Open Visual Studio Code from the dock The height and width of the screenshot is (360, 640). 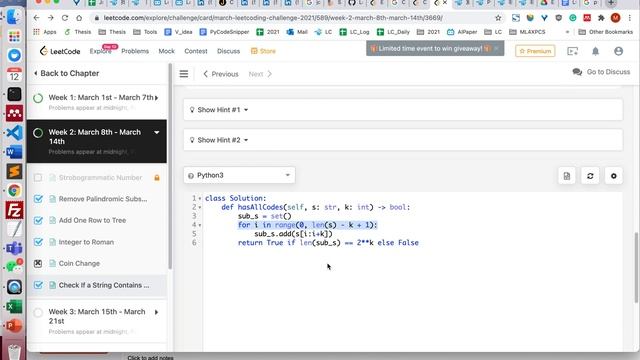tap(14, 133)
